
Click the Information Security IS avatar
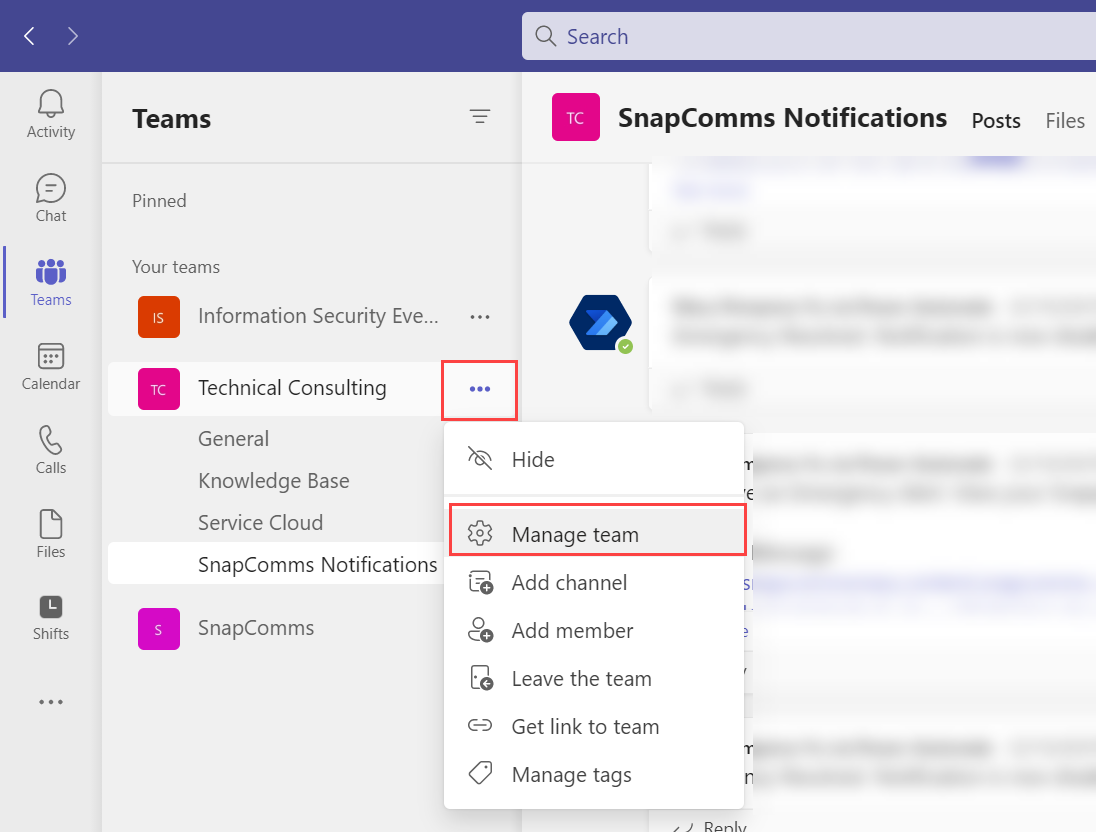click(159, 317)
